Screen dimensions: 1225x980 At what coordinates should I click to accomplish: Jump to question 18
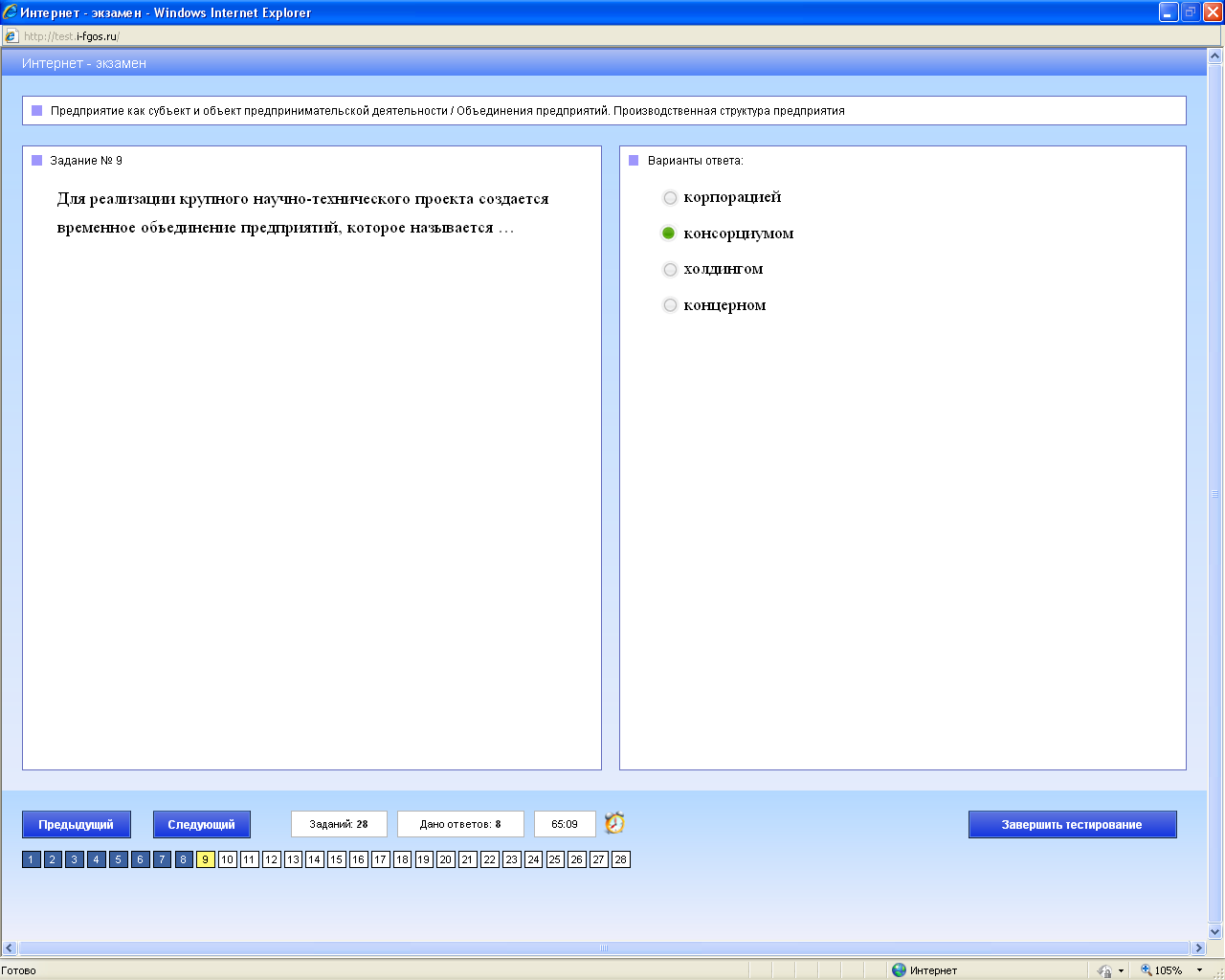pyautogui.click(x=402, y=859)
